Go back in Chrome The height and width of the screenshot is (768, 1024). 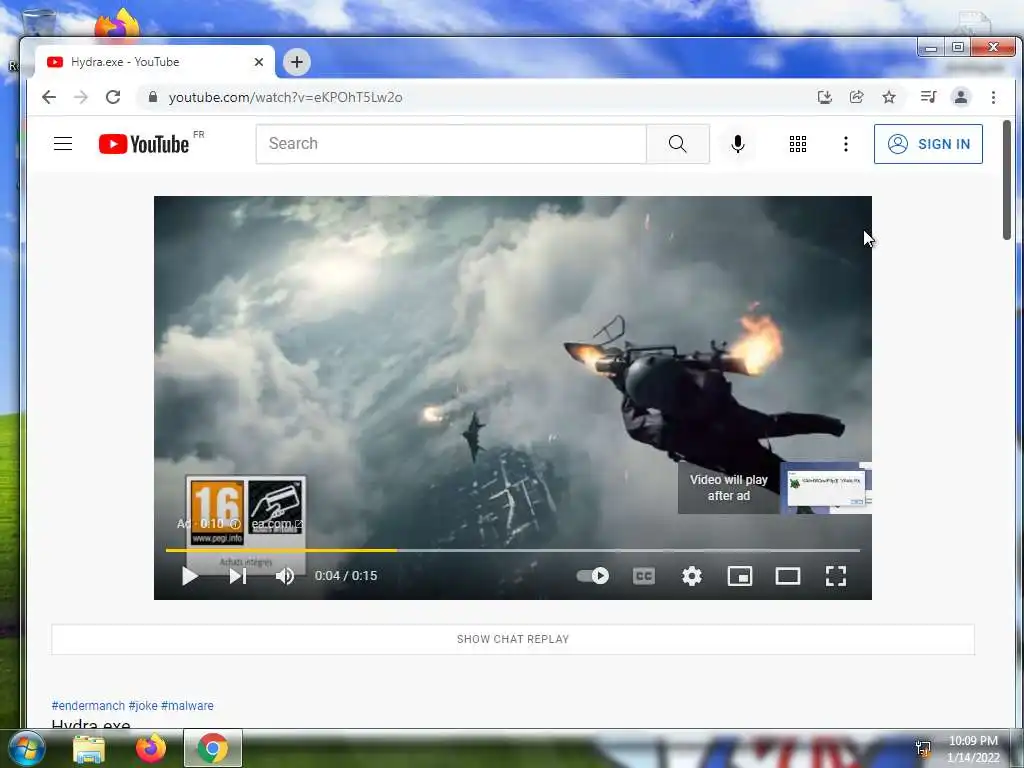pos(49,97)
